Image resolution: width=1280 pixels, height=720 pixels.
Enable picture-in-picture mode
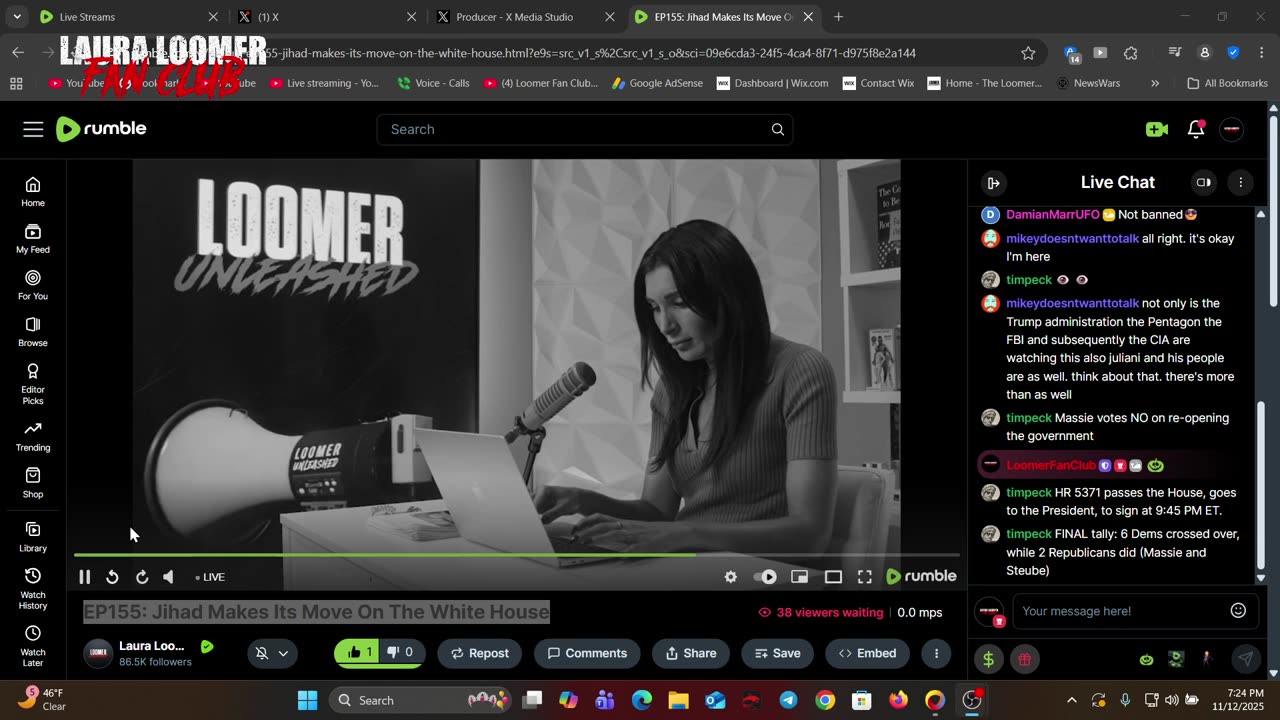[799, 577]
